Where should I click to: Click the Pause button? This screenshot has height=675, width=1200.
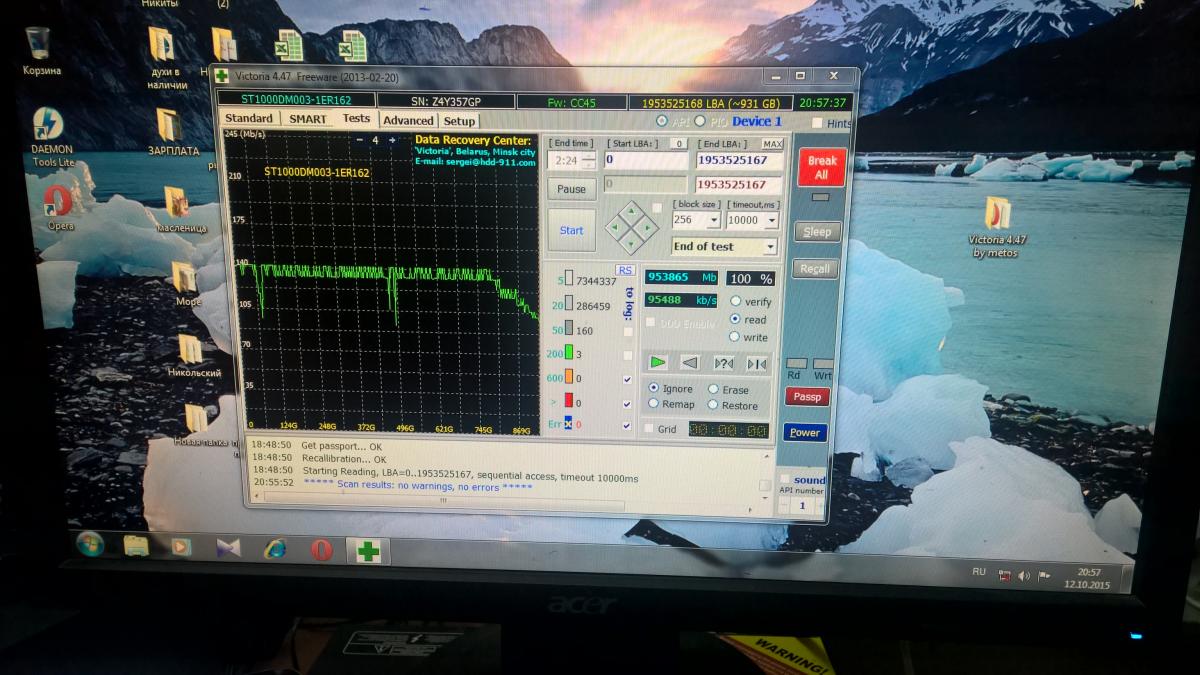(571, 189)
